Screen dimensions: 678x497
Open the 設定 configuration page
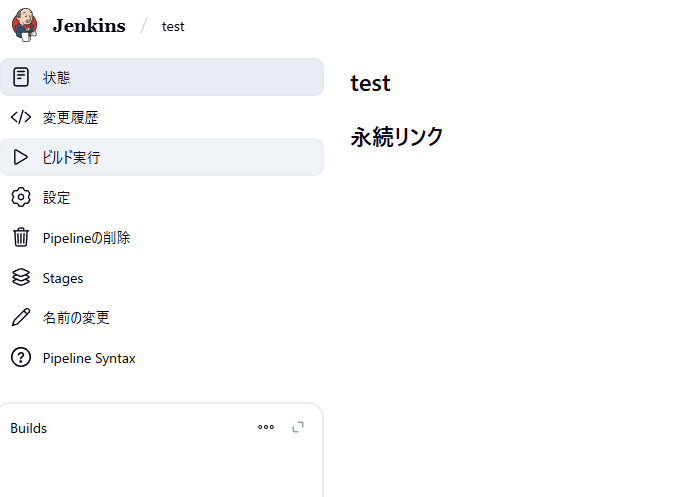pyautogui.click(x=57, y=197)
